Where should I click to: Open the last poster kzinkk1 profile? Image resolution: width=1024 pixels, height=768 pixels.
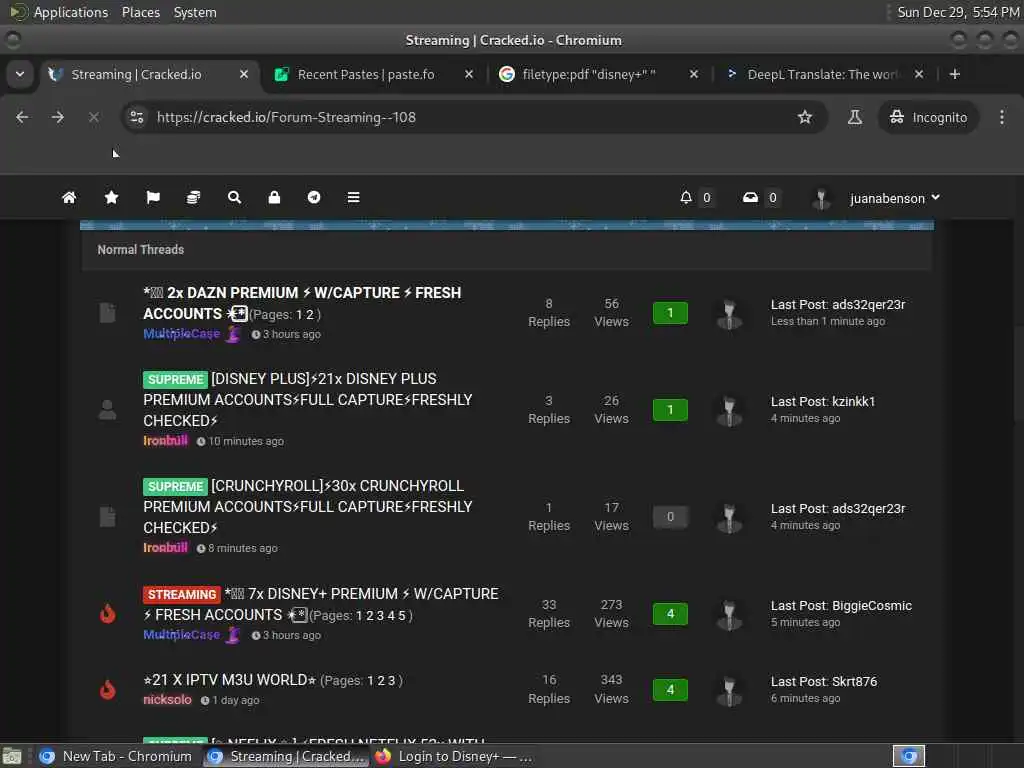(853, 401)
